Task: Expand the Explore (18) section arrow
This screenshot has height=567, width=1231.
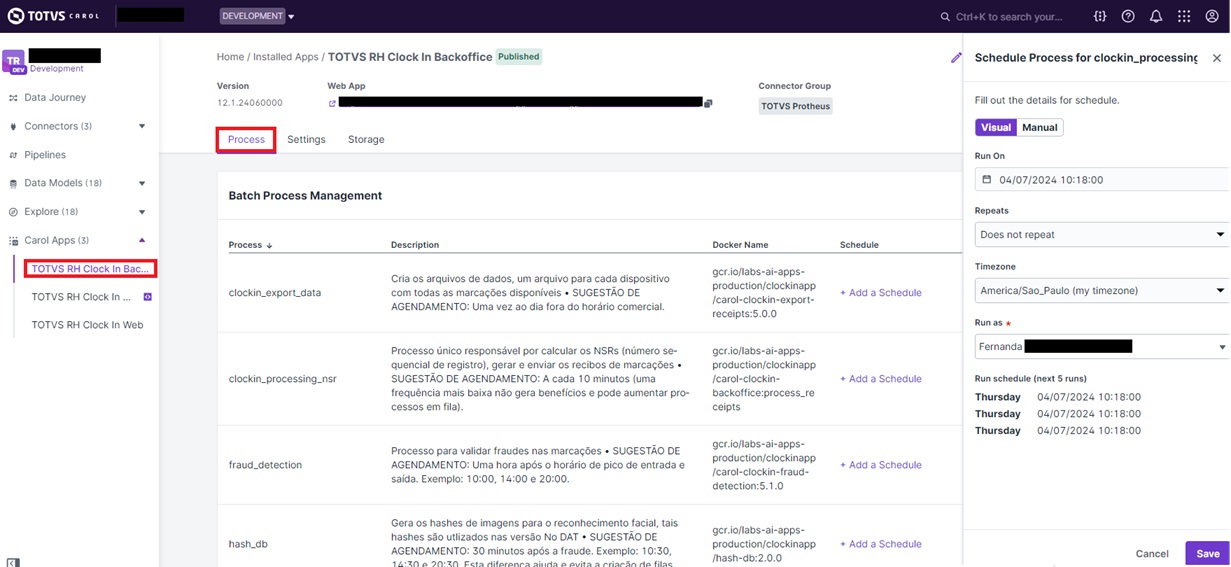Action: point(142,212)
